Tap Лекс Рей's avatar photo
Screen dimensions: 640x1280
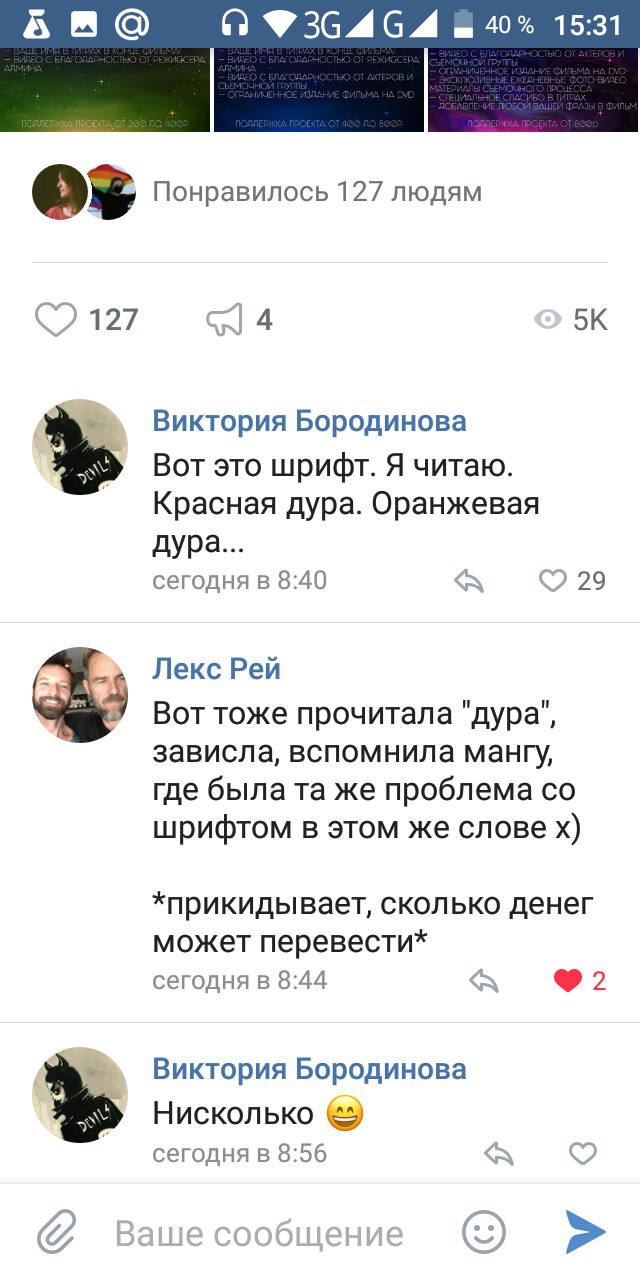(x=80, y=695)
